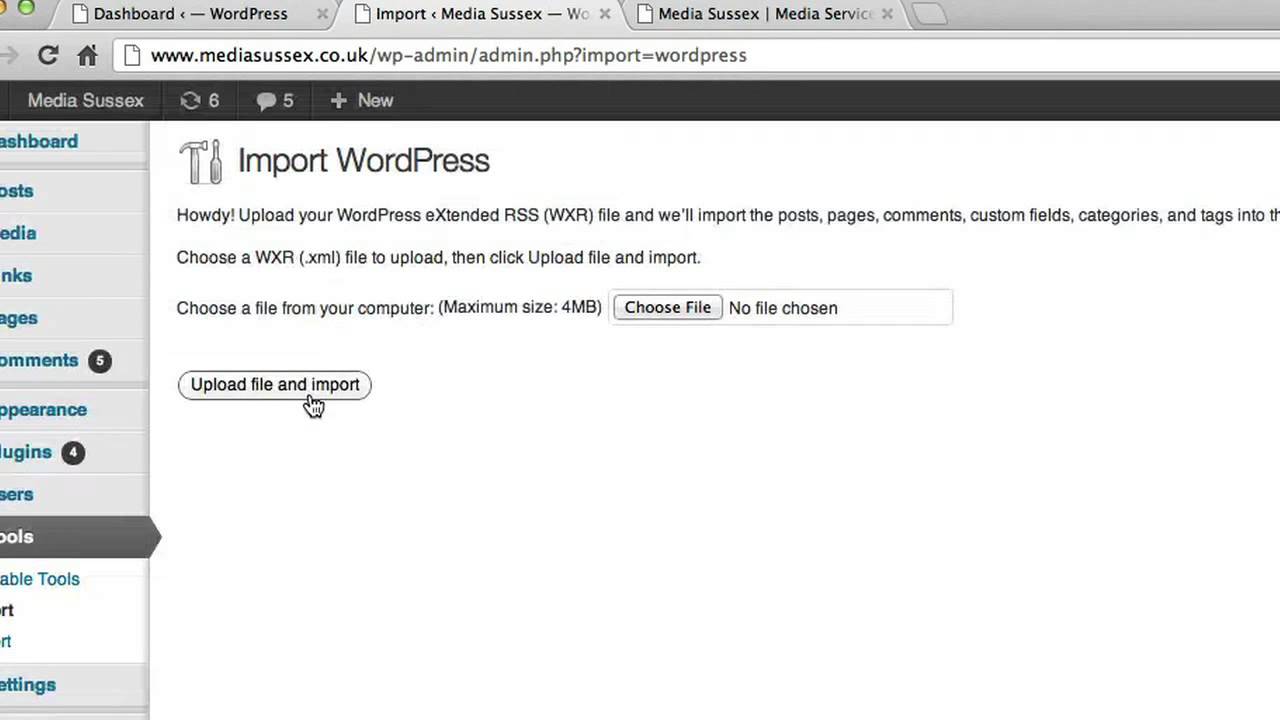The height and width of the screenshot is (720, 1280).
Task: Open the Import submenu item under Tools
Action: (x=7, y=610)
